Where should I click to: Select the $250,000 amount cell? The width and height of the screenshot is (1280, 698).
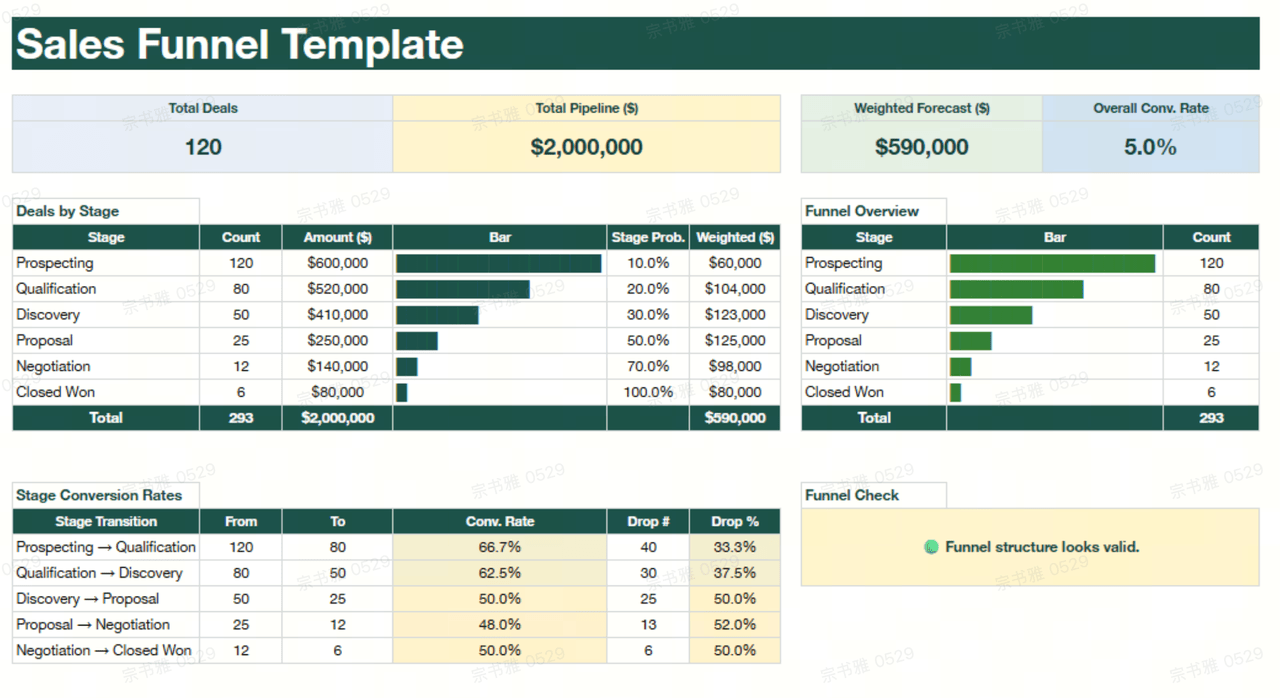338,341
